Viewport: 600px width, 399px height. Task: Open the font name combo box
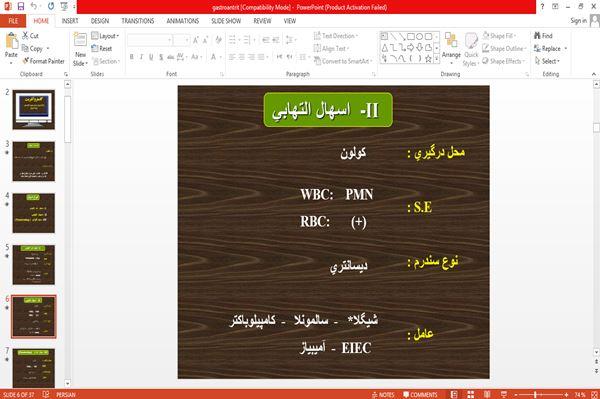[x=150, y=40]
